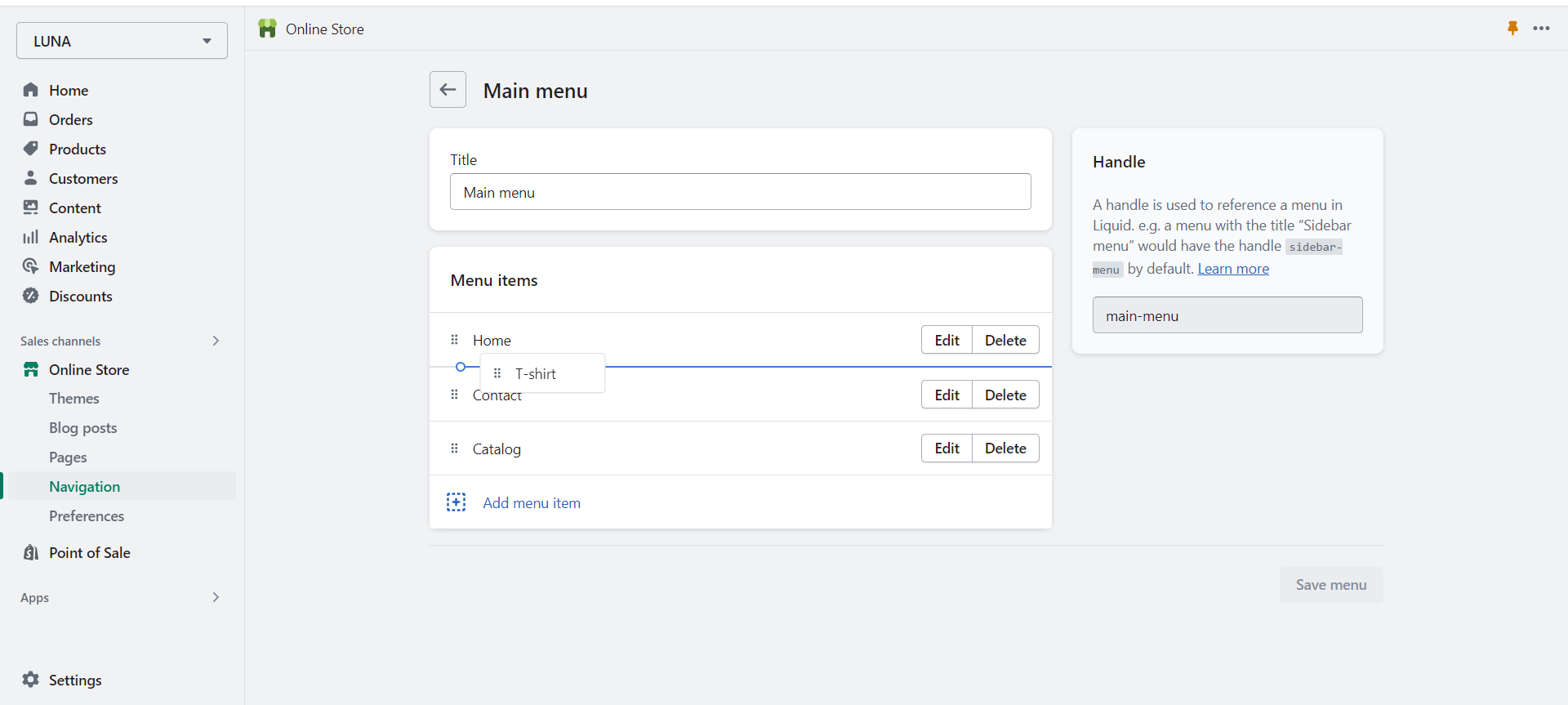Screen dimensions: 1568x705
Task: Delete the Contact menu item
Action: click(1005, 395)
